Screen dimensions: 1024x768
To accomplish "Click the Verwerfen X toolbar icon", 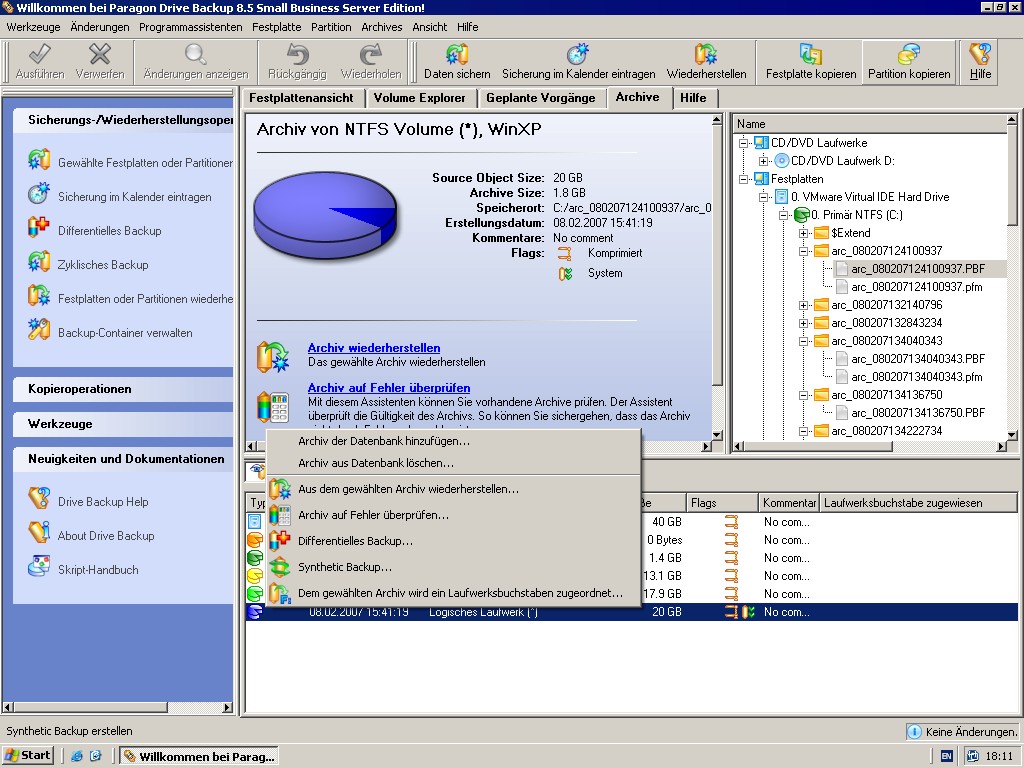I will [100, 54].
